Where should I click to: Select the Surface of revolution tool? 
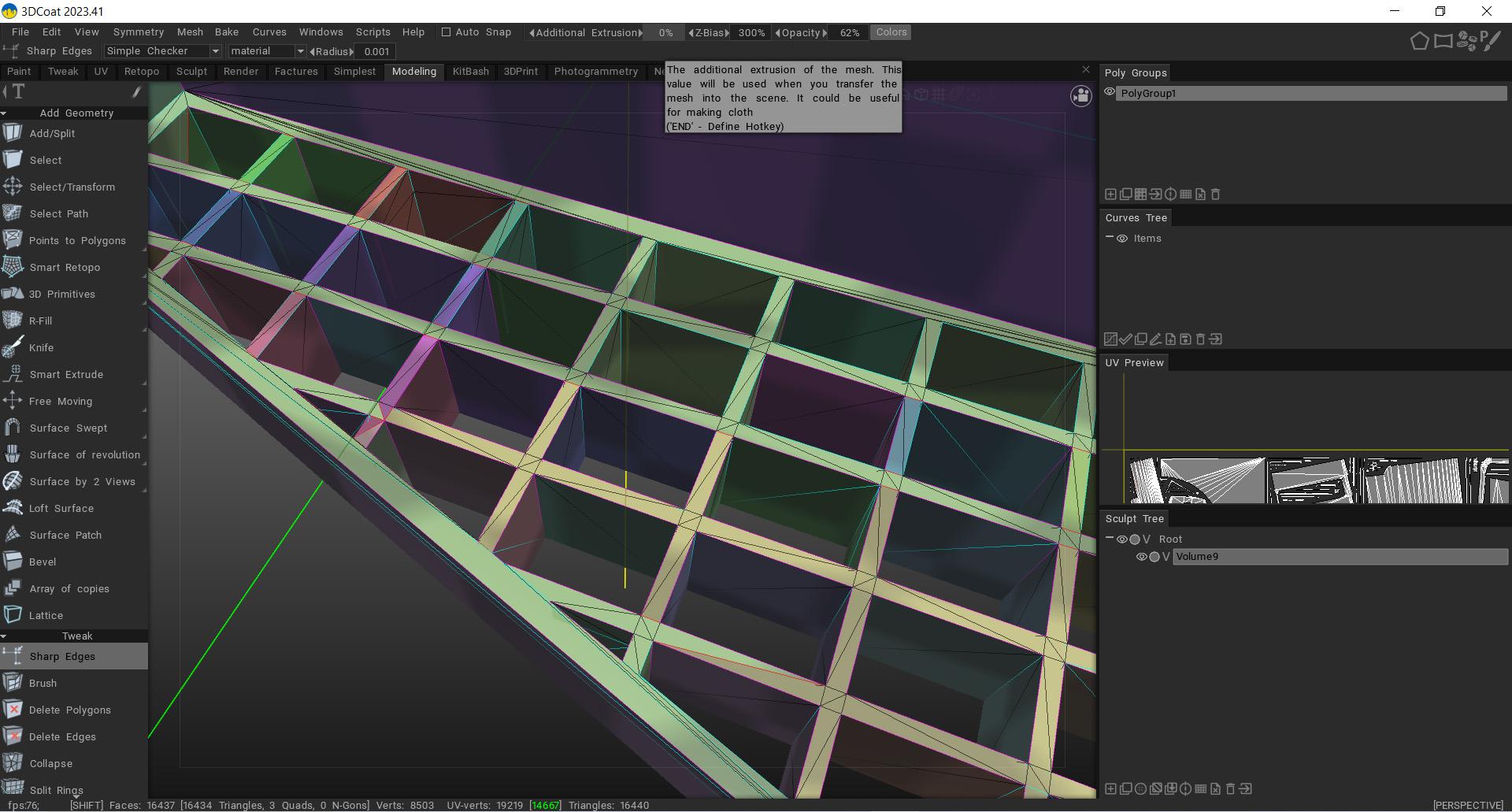click(x=84, y=454)
